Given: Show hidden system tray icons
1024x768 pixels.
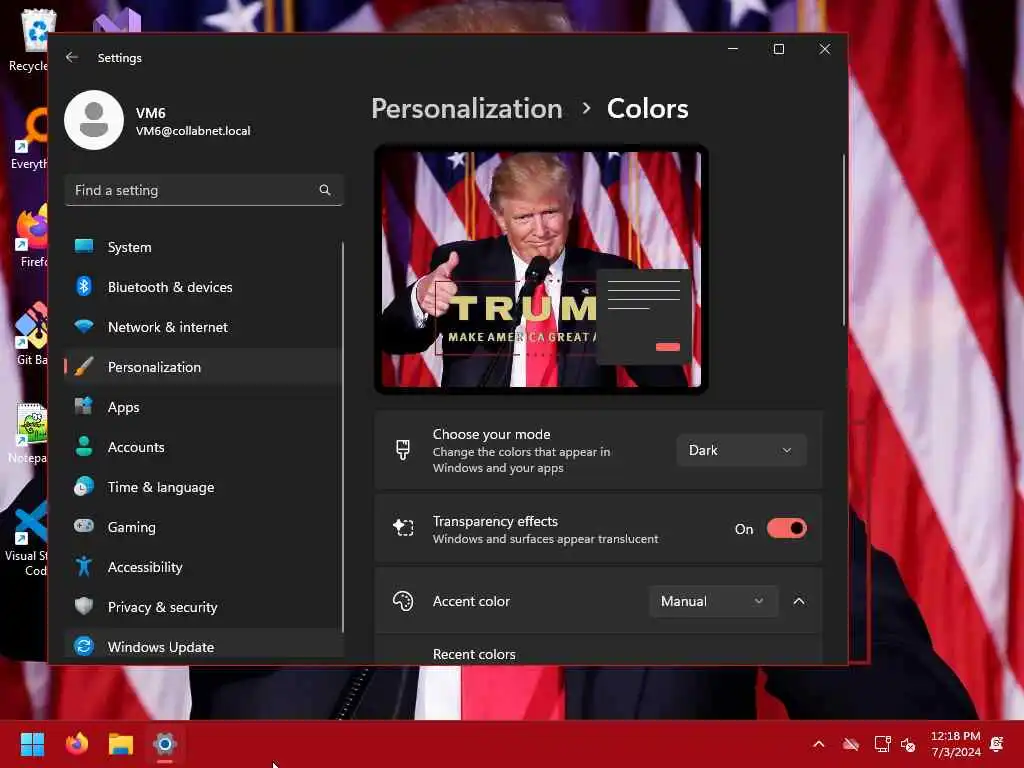Looking at the screenshot, I should pyautogui.click(x=818, y=744).
